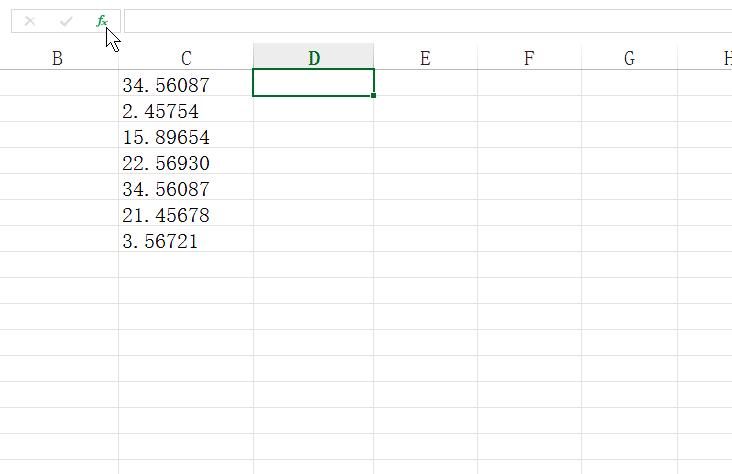732x474 pixels.
Task: Select column F header
Action: tap(529, 58)
